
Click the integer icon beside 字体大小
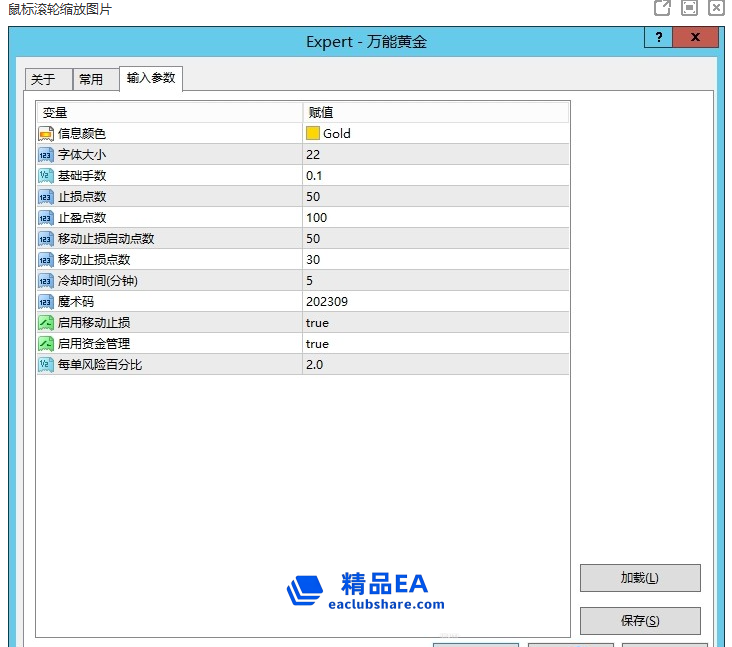pyautogui.click(x=46, y=155)
